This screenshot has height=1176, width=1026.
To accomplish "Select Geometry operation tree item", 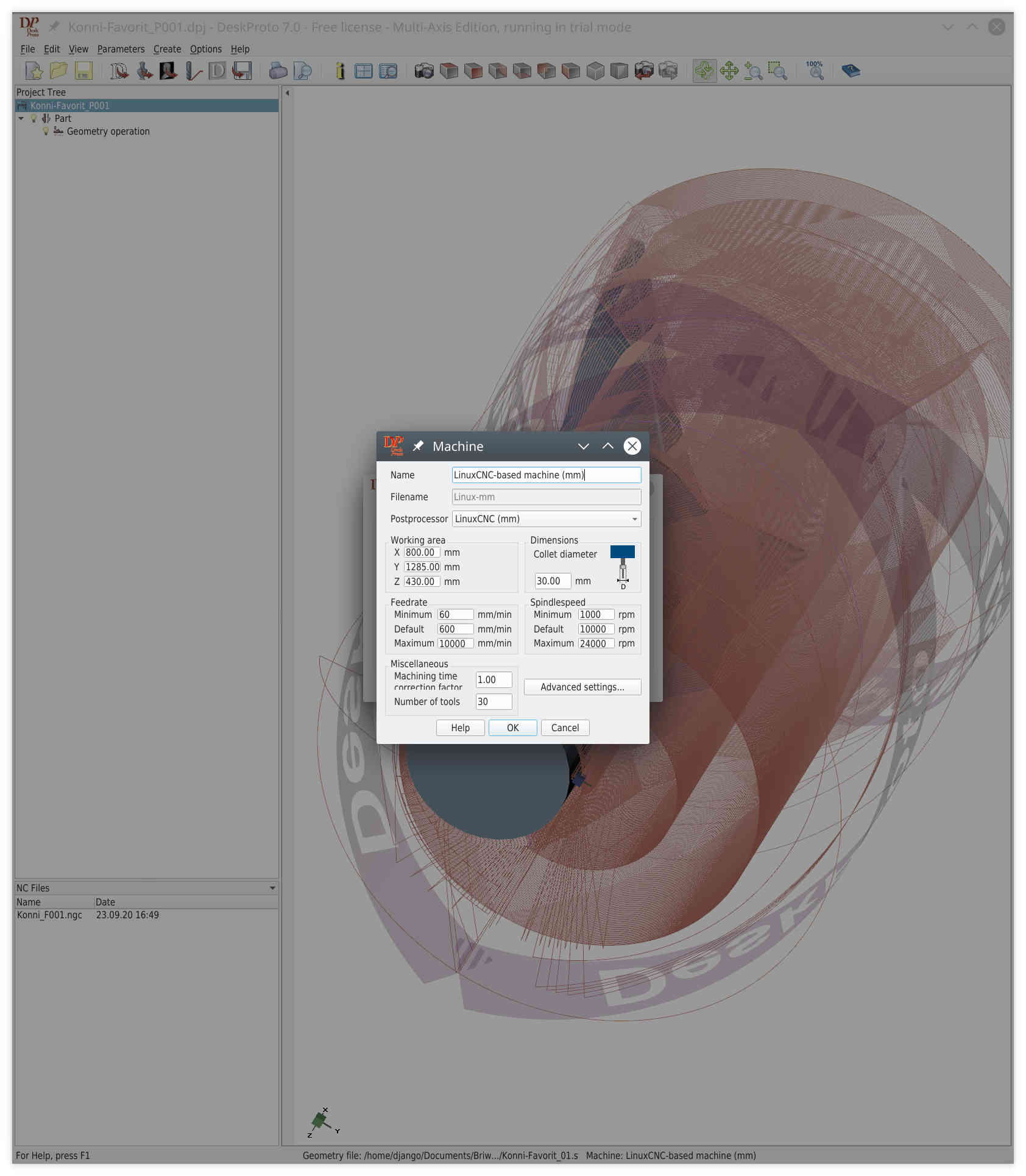I will click(108, 131).
